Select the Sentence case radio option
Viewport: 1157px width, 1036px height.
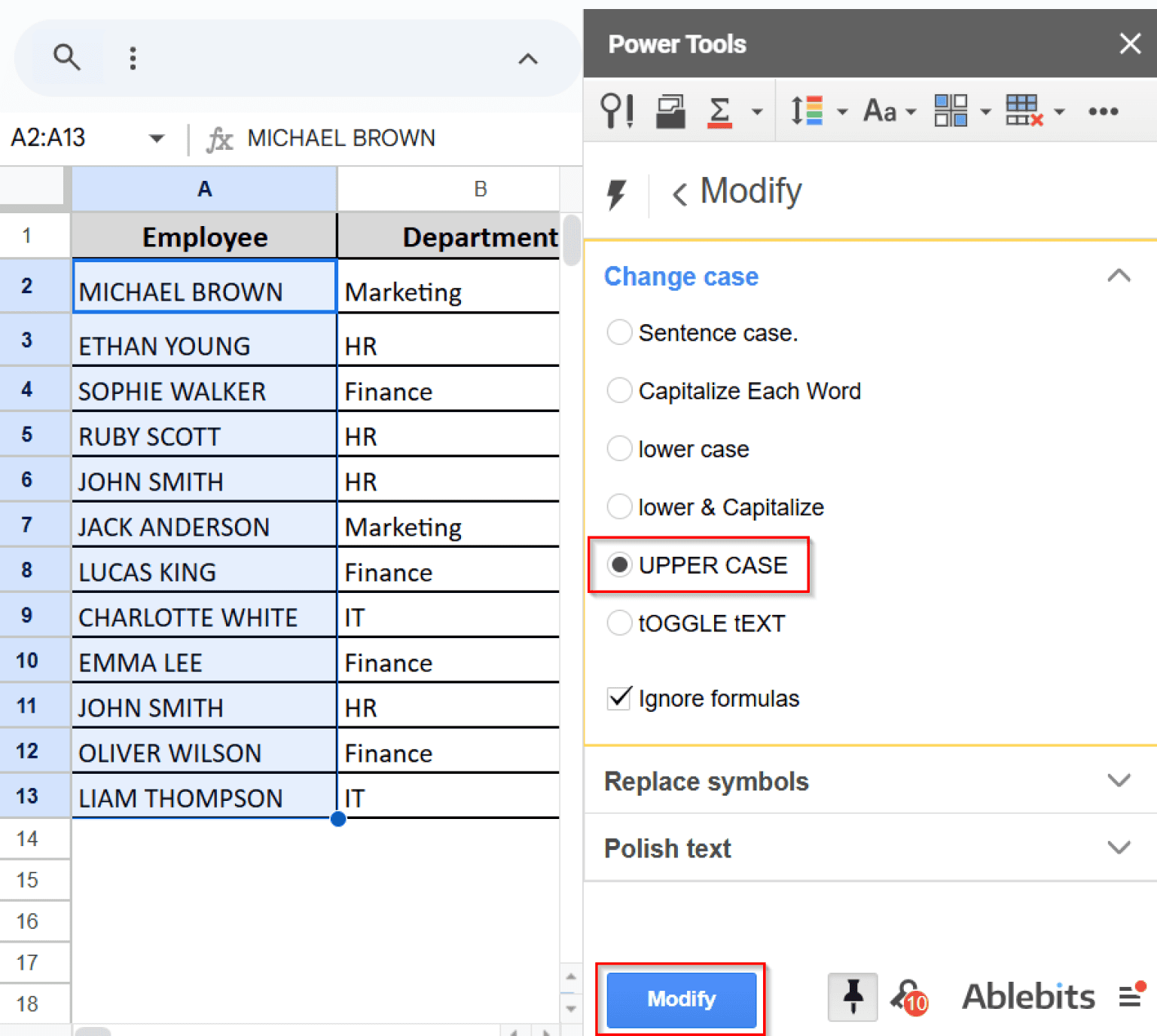click(619, 332)
